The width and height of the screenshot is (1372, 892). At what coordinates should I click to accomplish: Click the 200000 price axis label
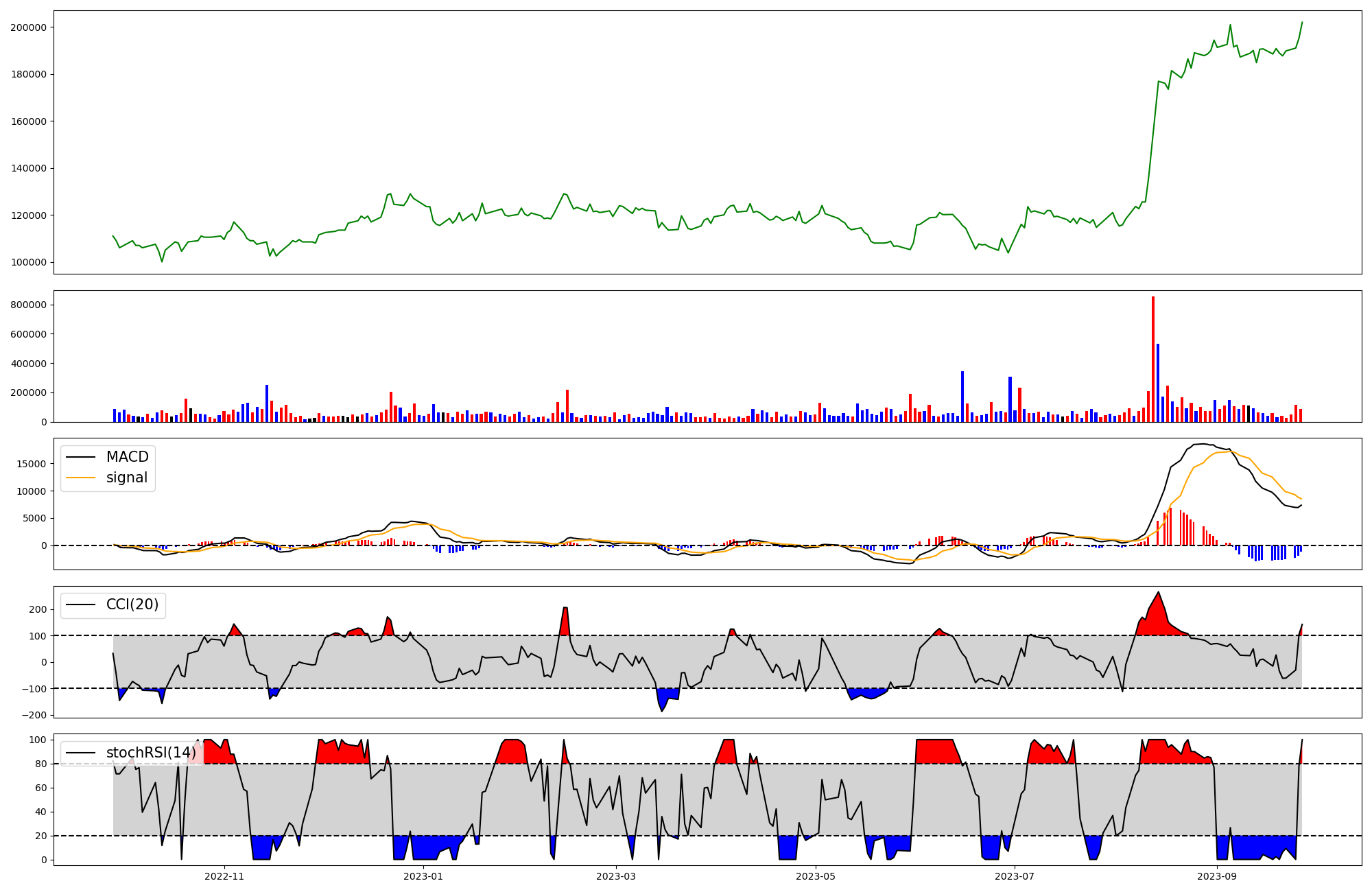coord(28,27)
